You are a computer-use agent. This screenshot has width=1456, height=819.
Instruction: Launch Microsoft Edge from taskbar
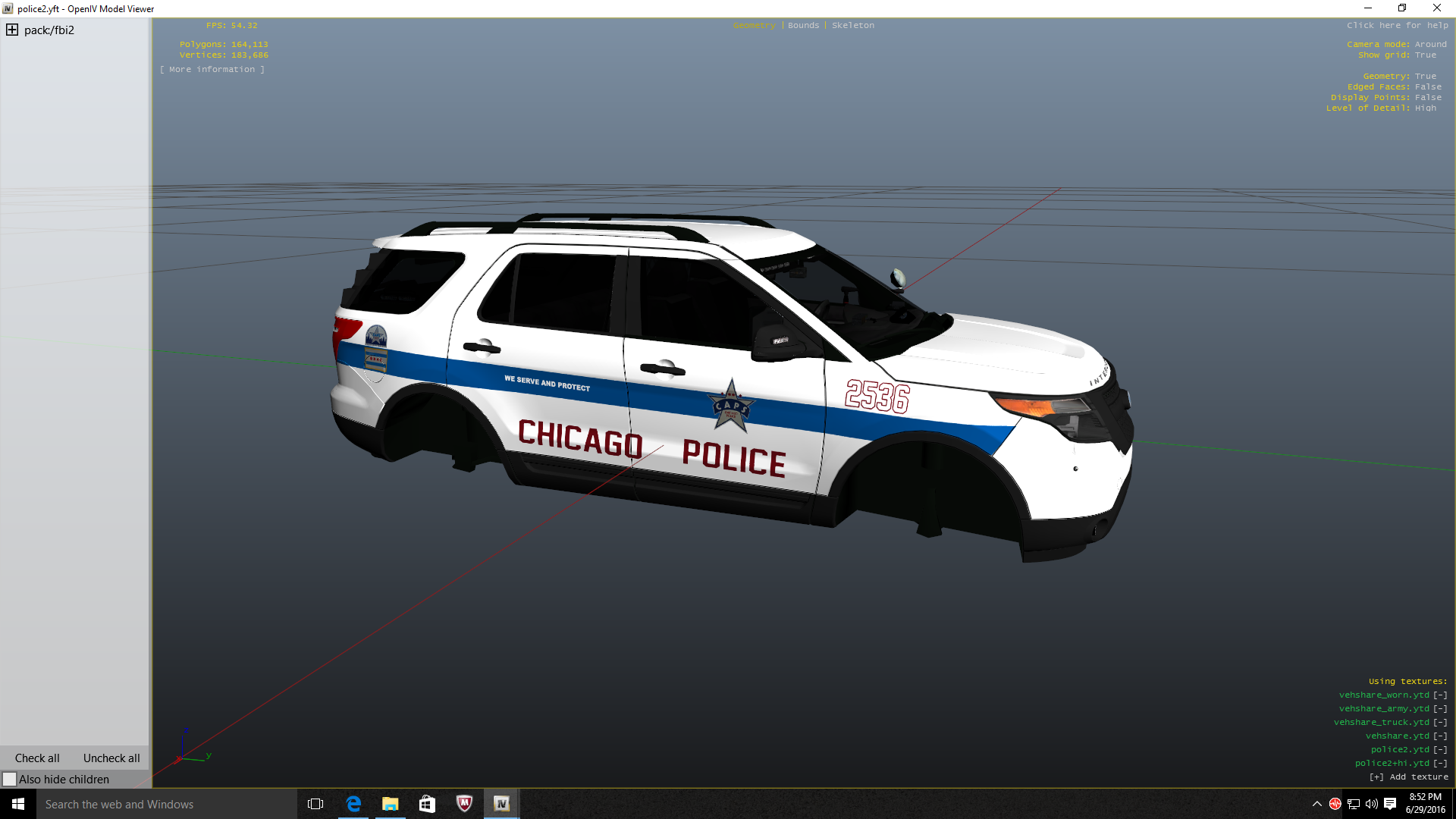pyautogui.click(x=353, y=804)
